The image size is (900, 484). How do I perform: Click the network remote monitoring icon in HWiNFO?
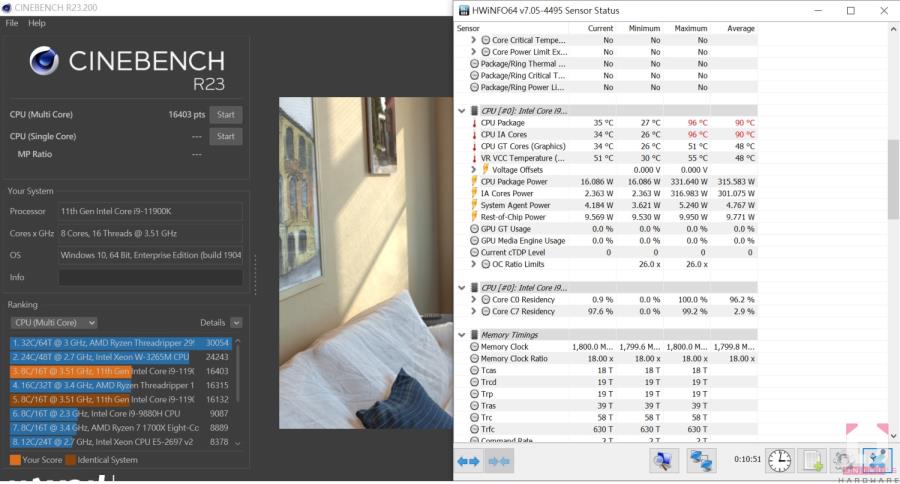coord(701,460)
